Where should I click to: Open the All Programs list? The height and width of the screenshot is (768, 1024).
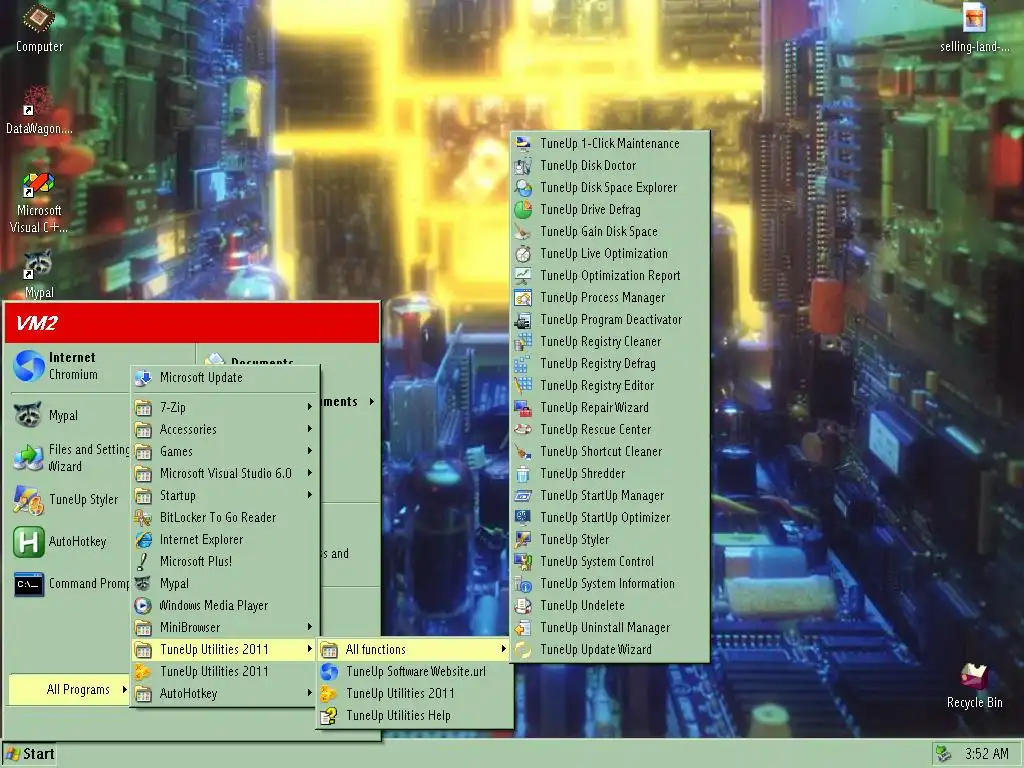point(69,690)
